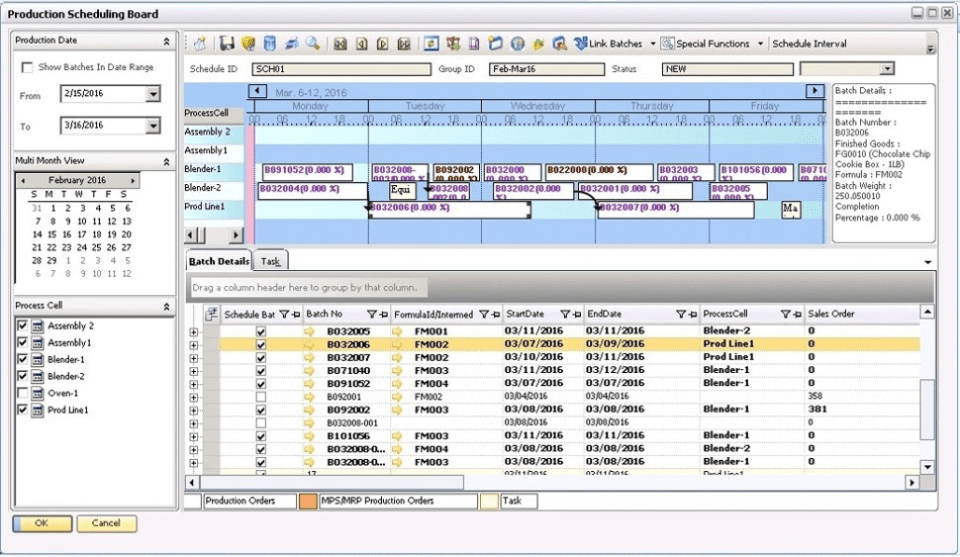Open Special Functions menu

pyautogui.click(x=705, y=44)
